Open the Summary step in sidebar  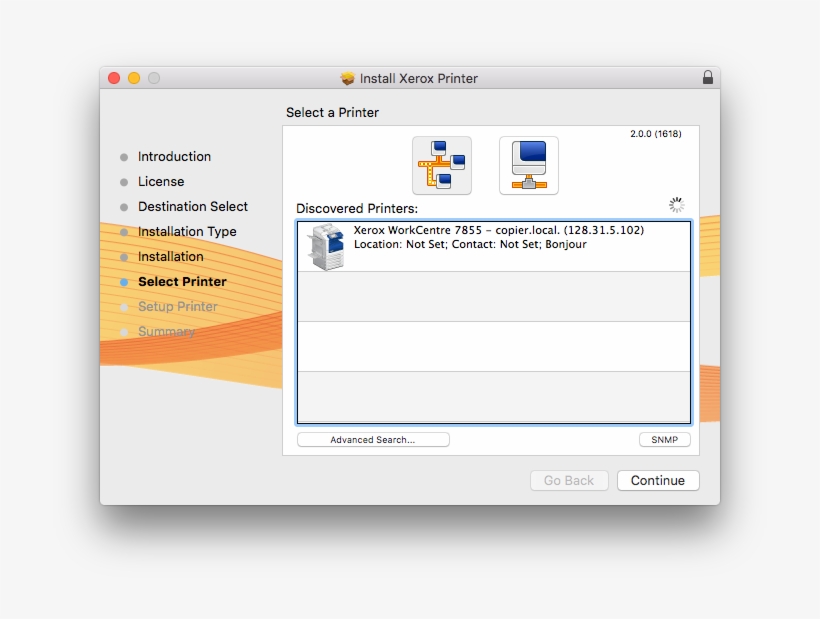(x=166, y=332)
